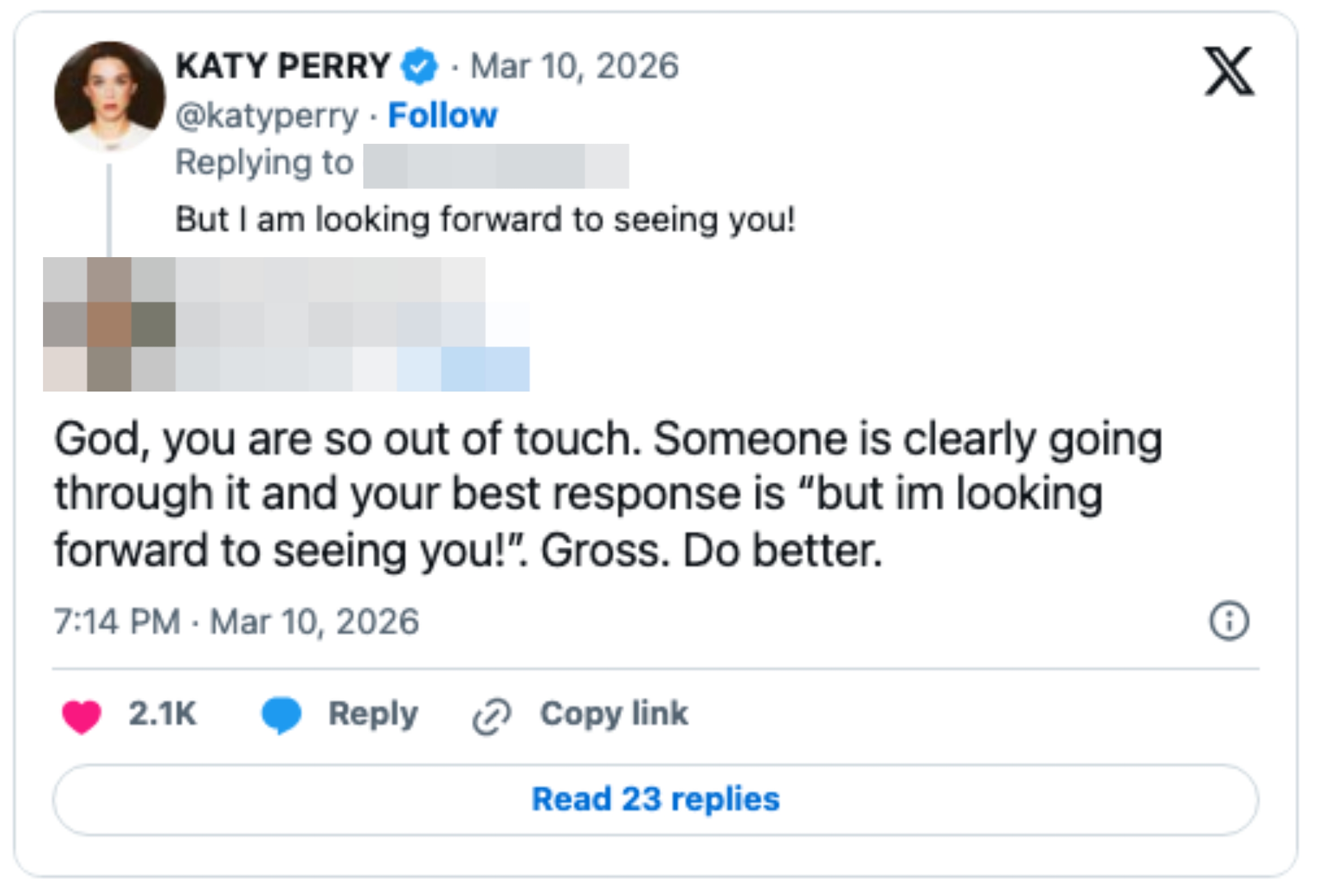Expand the parent tweet thread line
Screen dimensions: 1327x896
109,211
